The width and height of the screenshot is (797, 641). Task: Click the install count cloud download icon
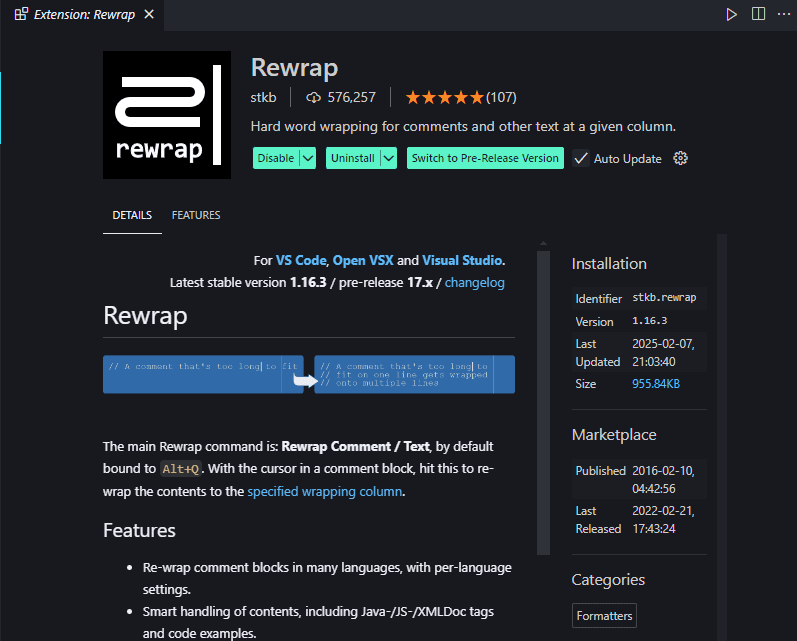[x=313, y=98]
